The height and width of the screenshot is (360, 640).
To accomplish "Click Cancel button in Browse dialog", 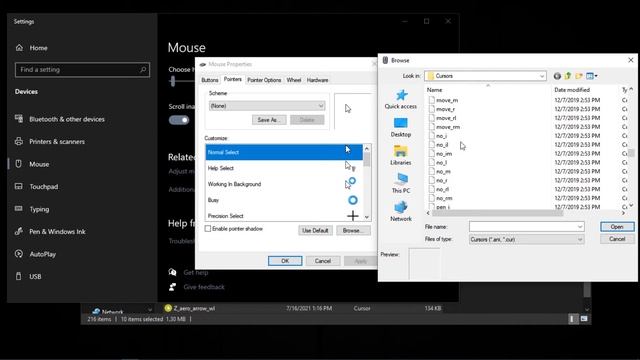I will point(617,239).
